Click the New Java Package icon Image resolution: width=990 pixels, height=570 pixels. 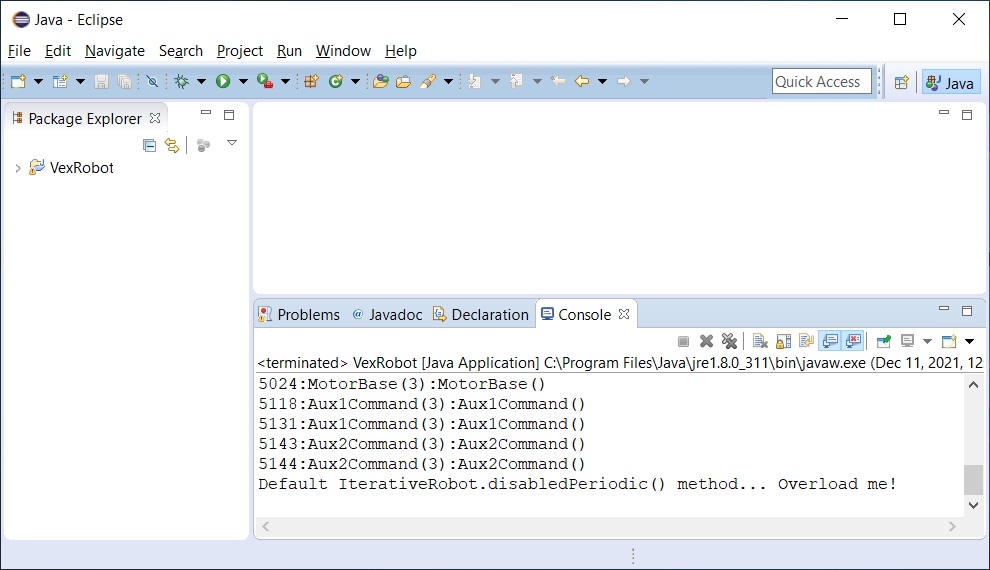coord(311,81)
